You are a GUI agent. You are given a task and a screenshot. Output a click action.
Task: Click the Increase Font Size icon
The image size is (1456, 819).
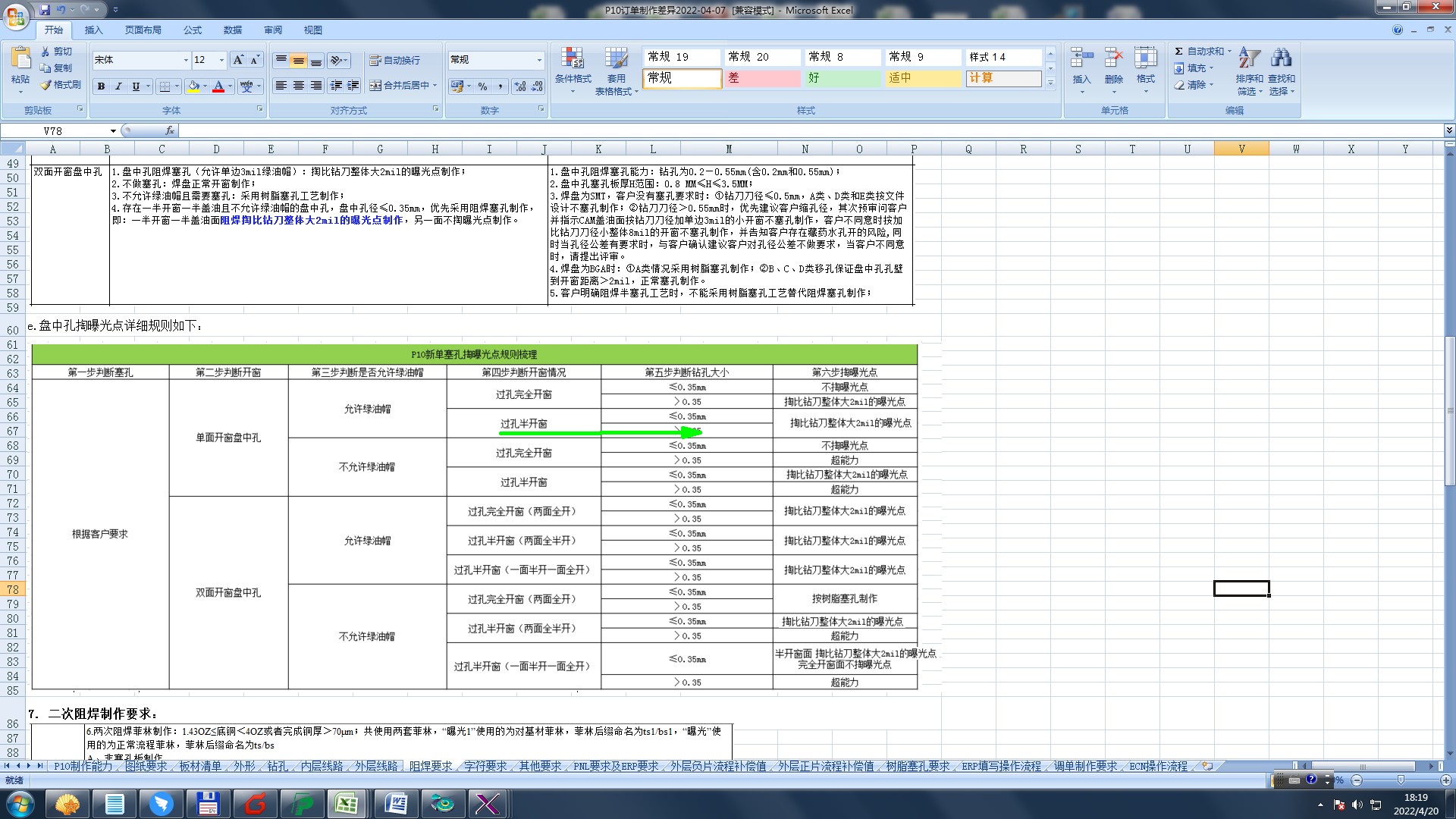pyautogui.click(x=238, y=60)
